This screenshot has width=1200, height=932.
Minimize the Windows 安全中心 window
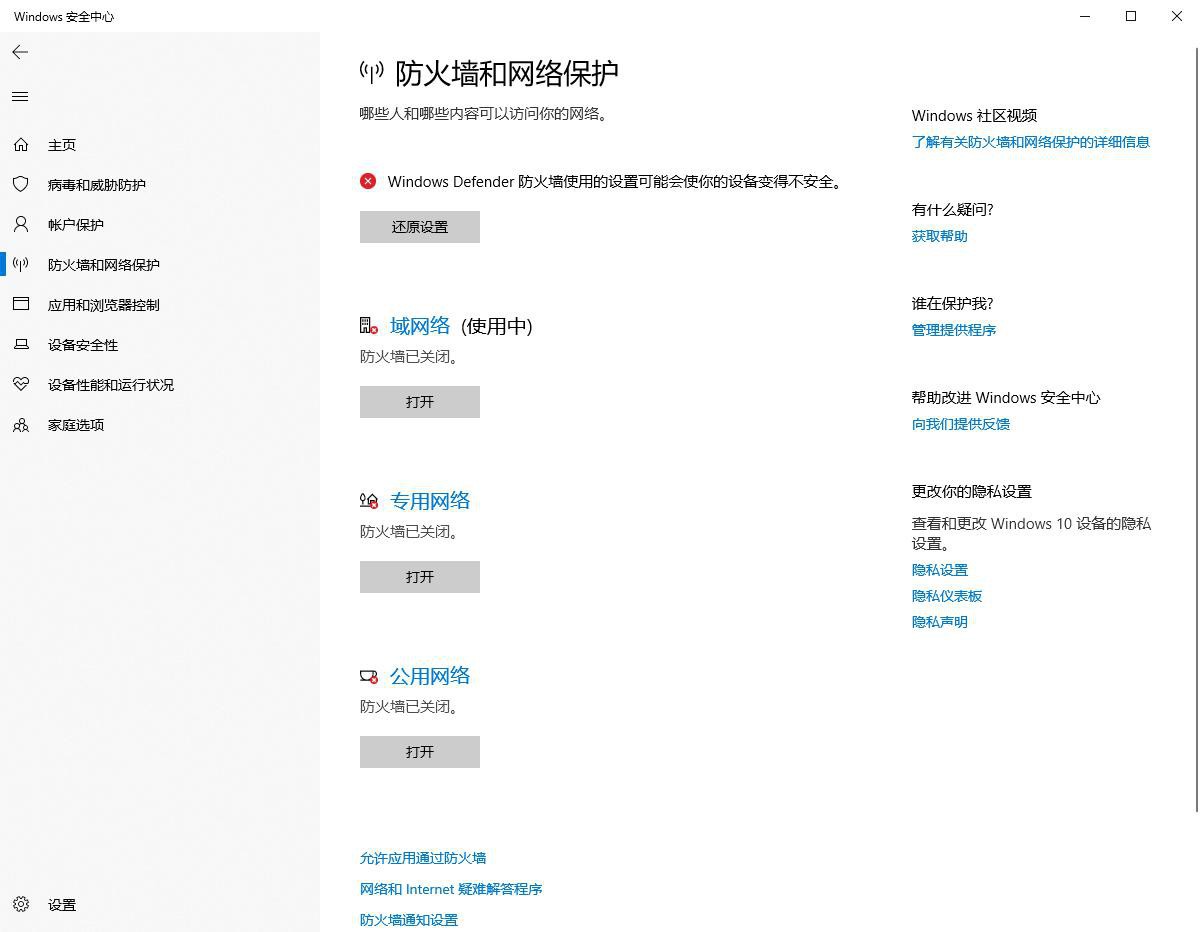click(x=1085, y=16)
